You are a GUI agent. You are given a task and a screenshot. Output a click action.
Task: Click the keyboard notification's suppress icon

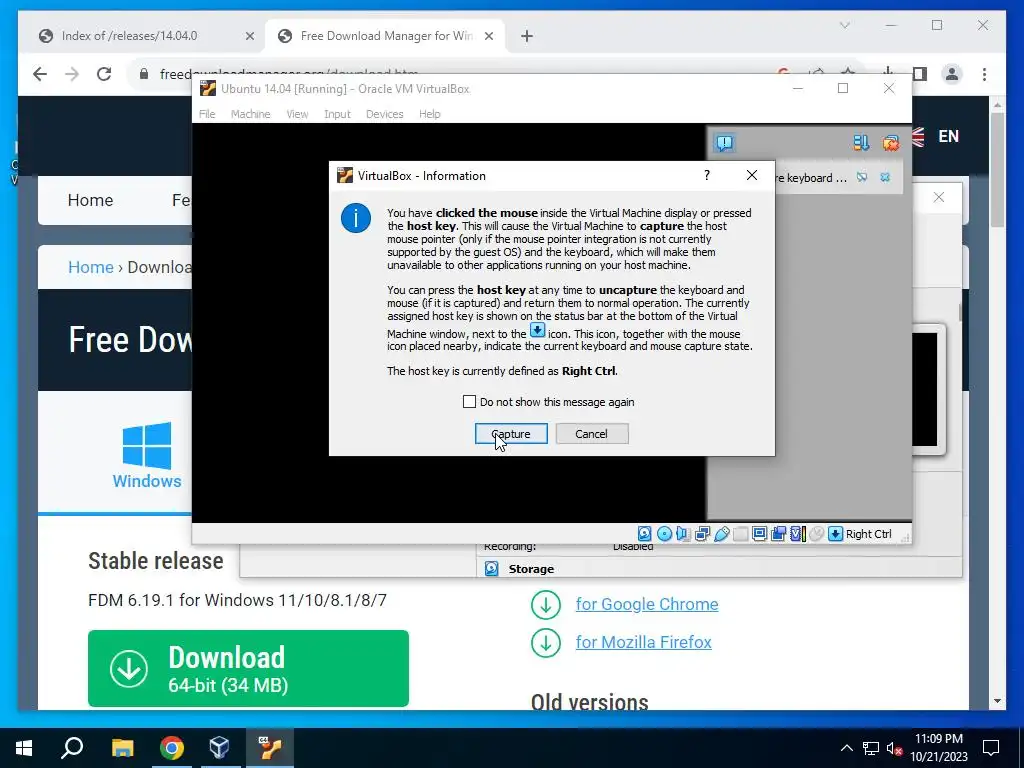click(862, 177)
